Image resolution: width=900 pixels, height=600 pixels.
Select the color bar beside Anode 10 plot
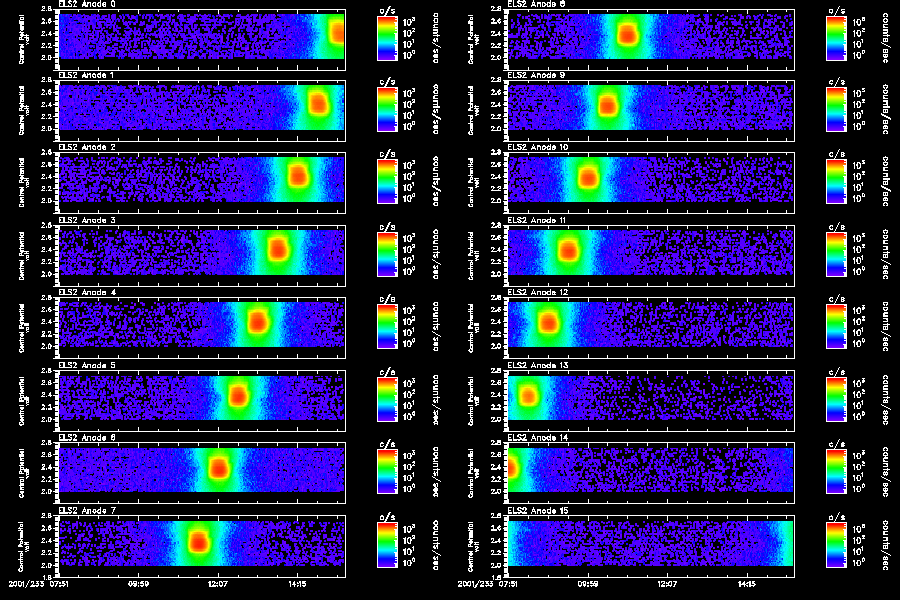[x=836, y=182]
